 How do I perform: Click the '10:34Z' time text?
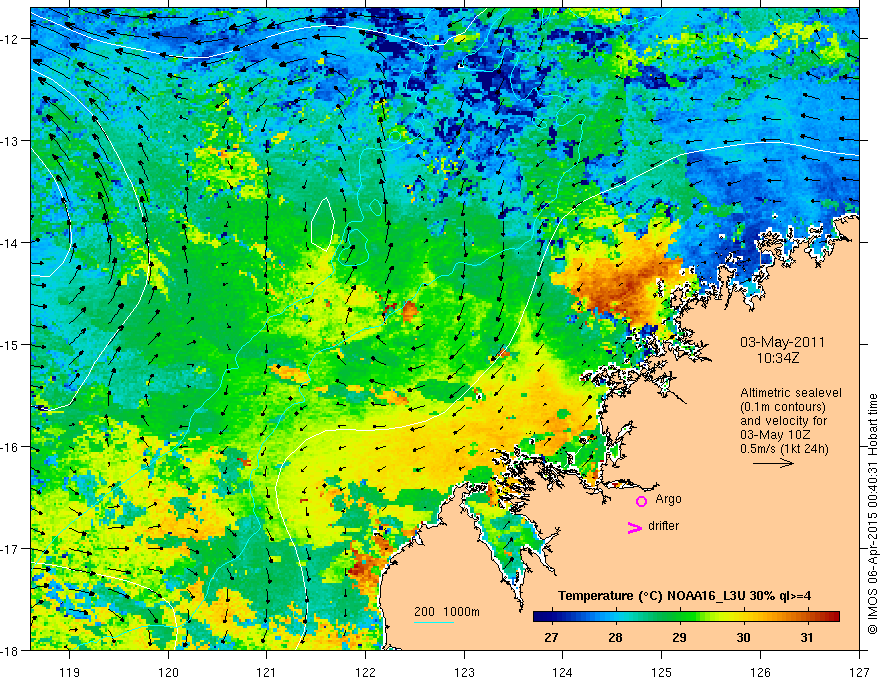(x=777, y=358)
